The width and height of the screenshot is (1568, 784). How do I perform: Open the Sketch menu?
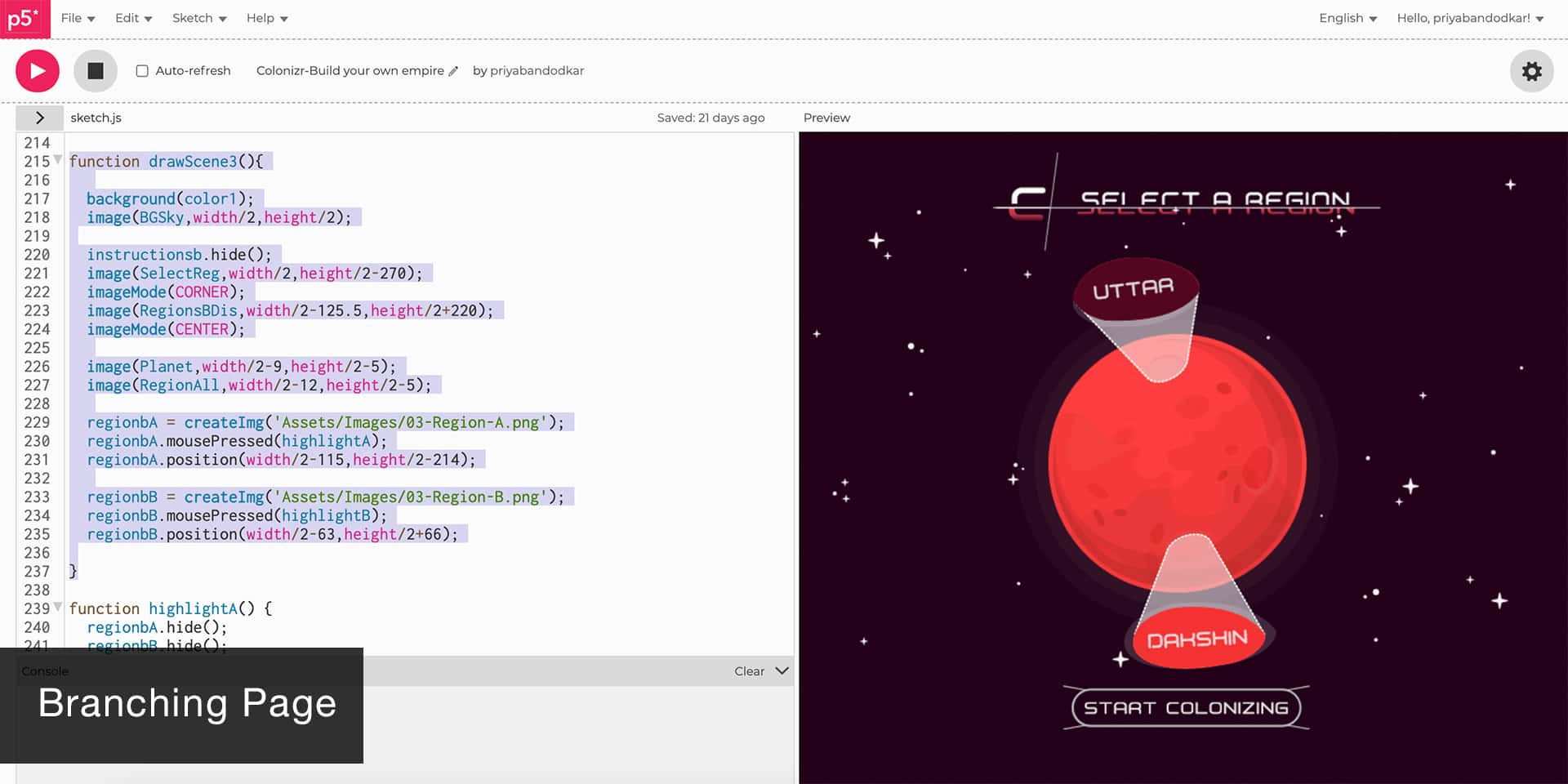198,18
